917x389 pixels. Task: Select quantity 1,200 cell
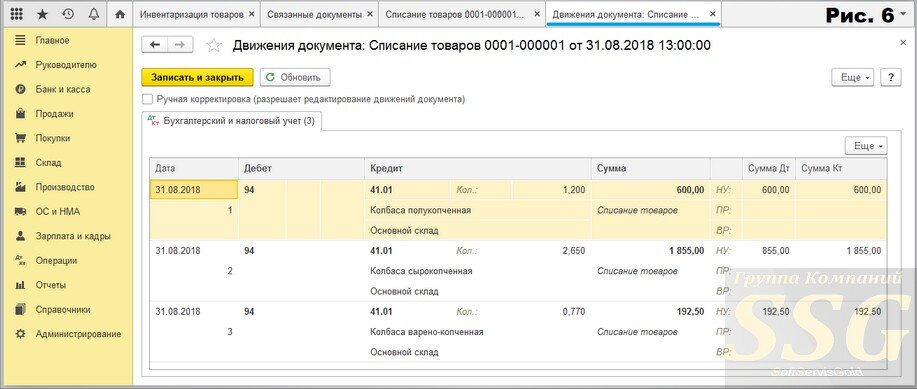(551, 190)
